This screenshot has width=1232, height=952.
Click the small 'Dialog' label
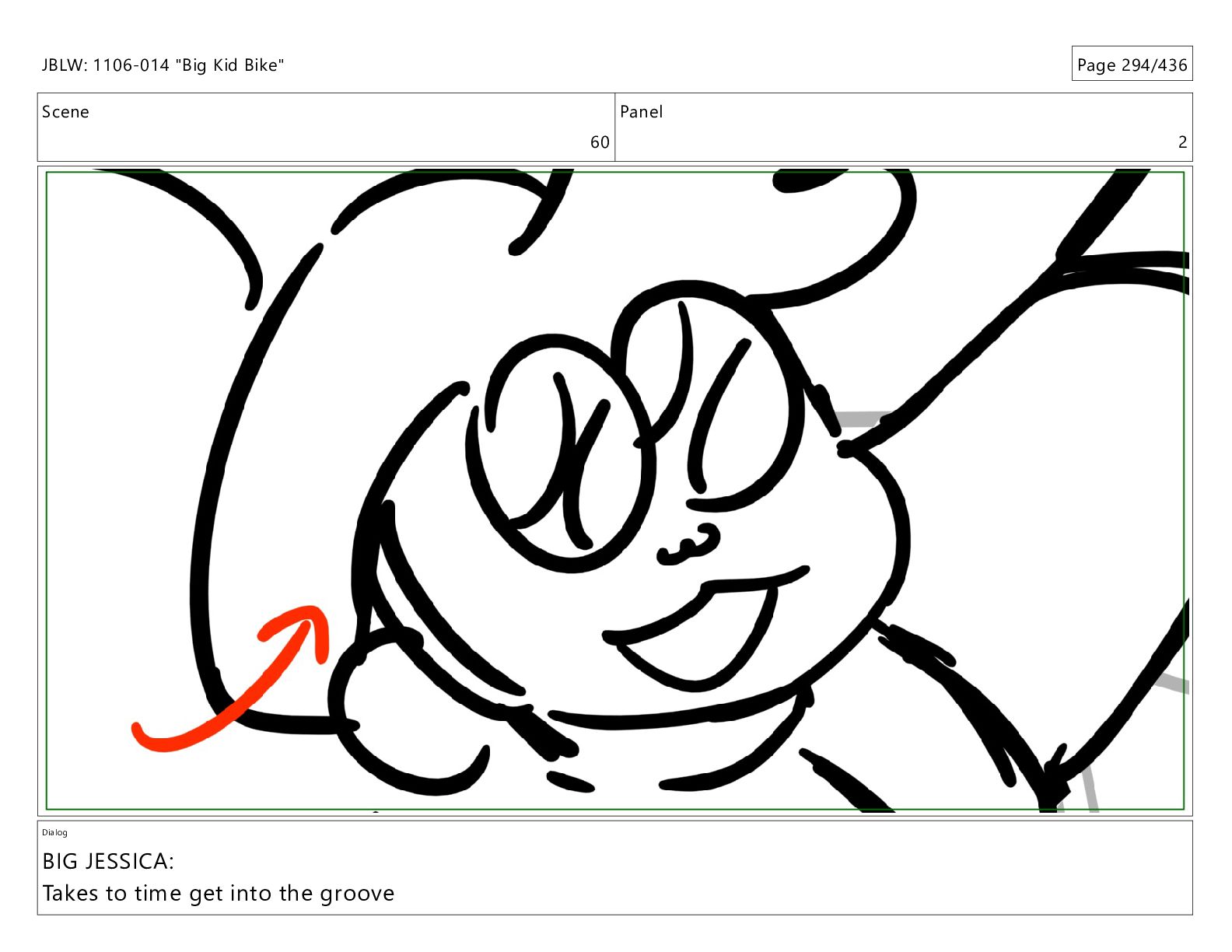[x=54, y=832]
